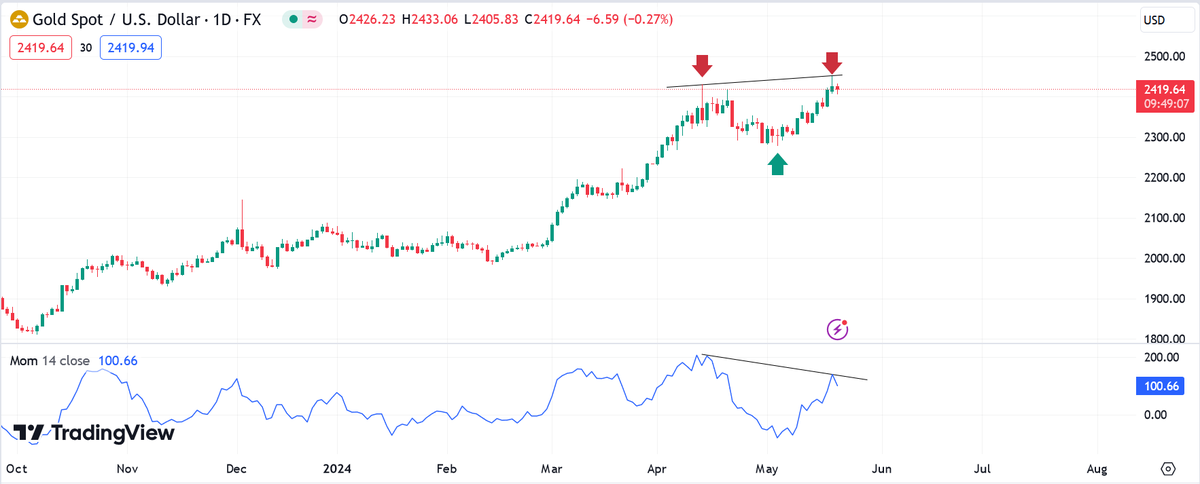The width and height of the screenshot is (1200, 484).
Task: Click the 2200.00 price axis label
Action: click(1165, 177)
